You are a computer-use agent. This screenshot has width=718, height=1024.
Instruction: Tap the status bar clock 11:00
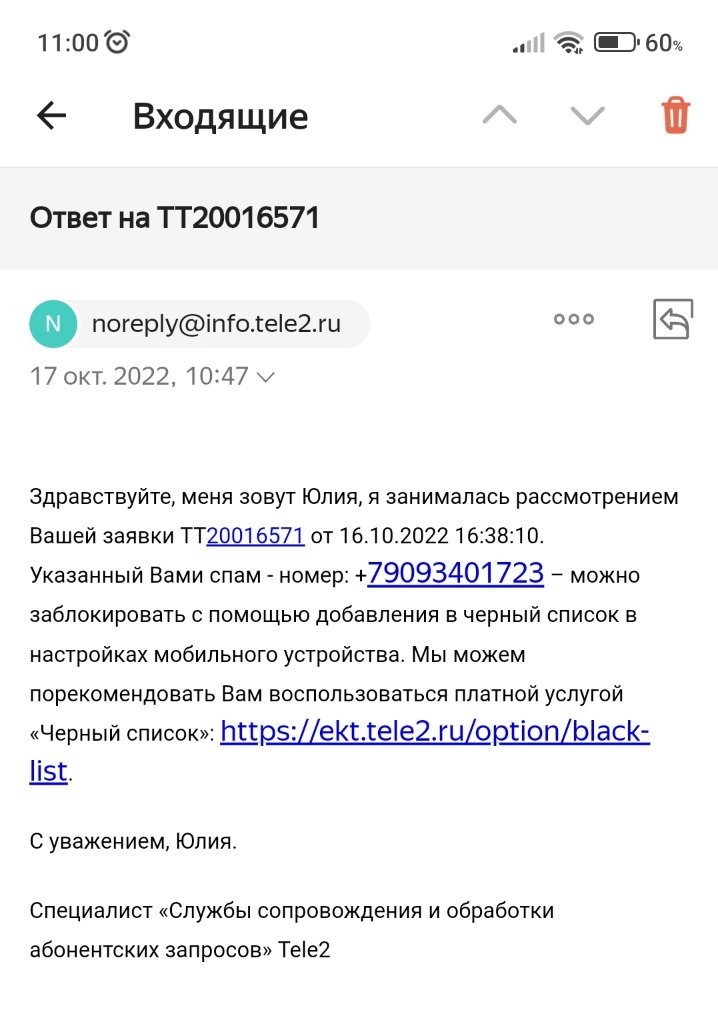click(68, 43)
